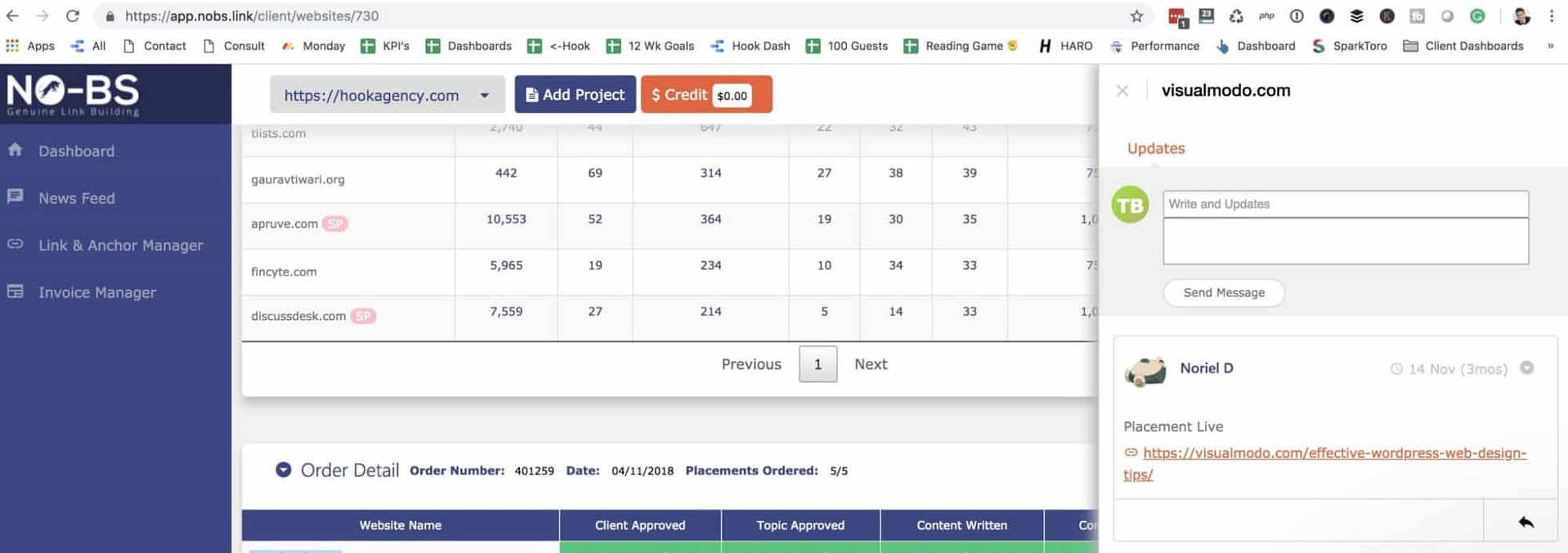
Task: Click SP badge next to apruve.com
Action: [x=335, y=223]
